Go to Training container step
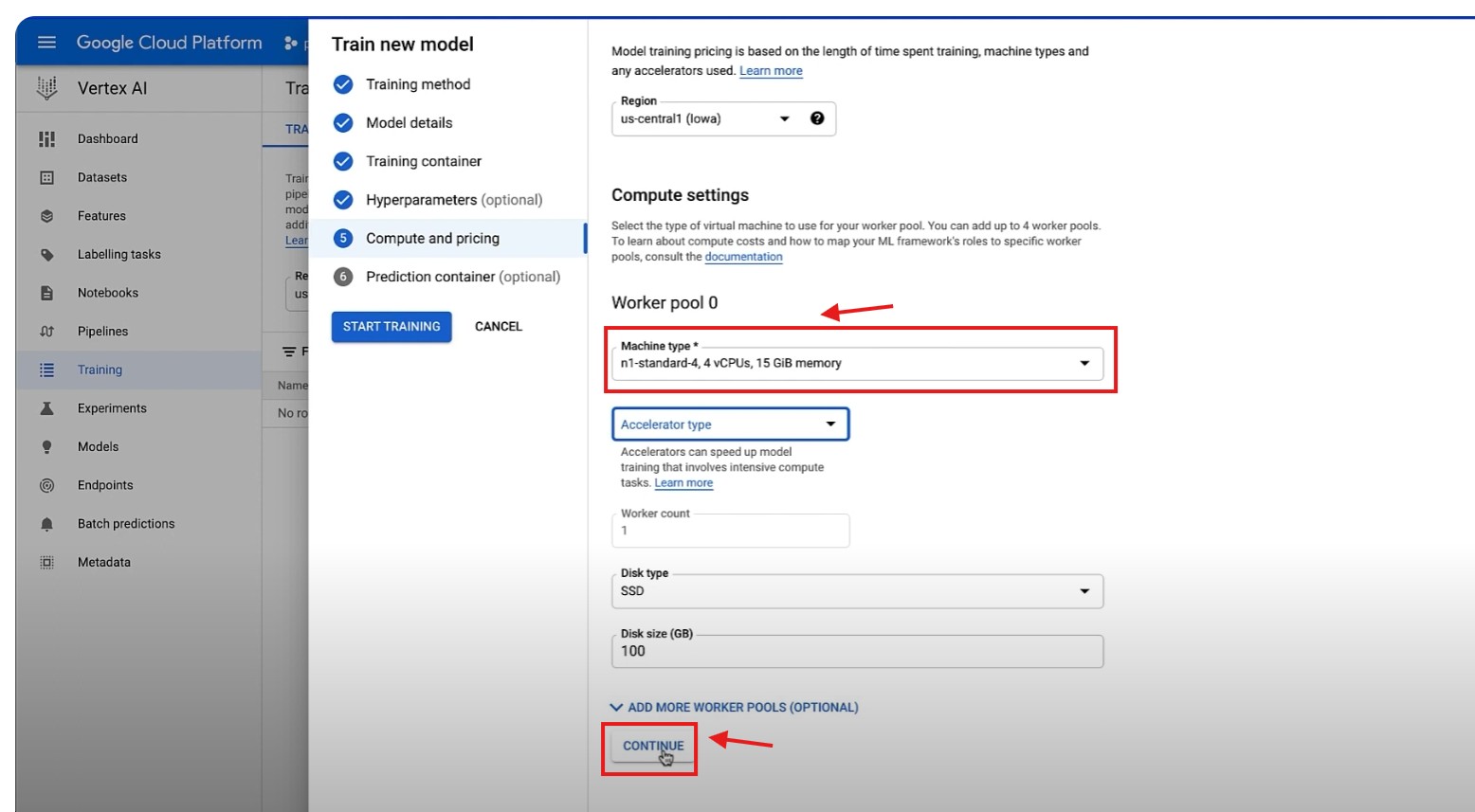This screenshot has width=1475, height=812. [x=423, y=161]
